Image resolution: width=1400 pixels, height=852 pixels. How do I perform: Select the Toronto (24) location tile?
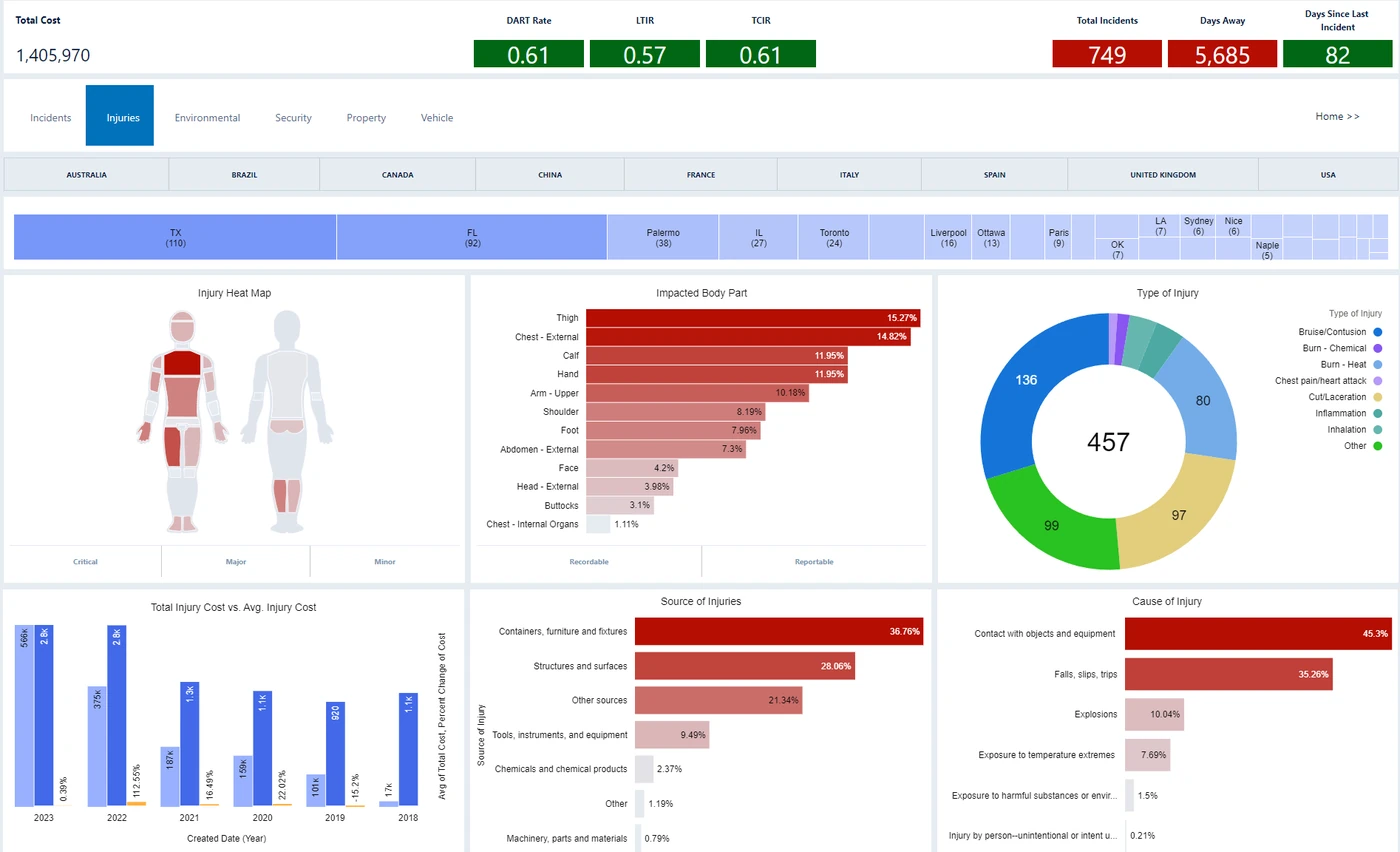[x=834, y=237]
